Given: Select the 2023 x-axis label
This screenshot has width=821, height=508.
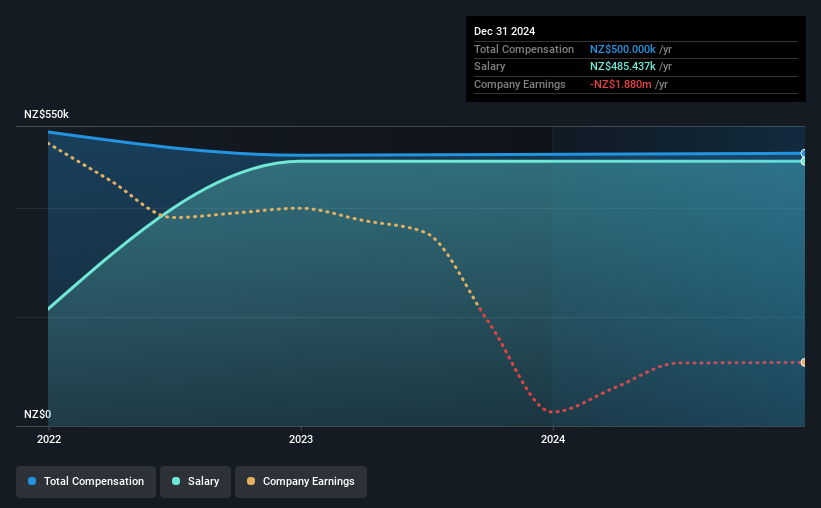Looking at the screenshot, I should [301, 439].
